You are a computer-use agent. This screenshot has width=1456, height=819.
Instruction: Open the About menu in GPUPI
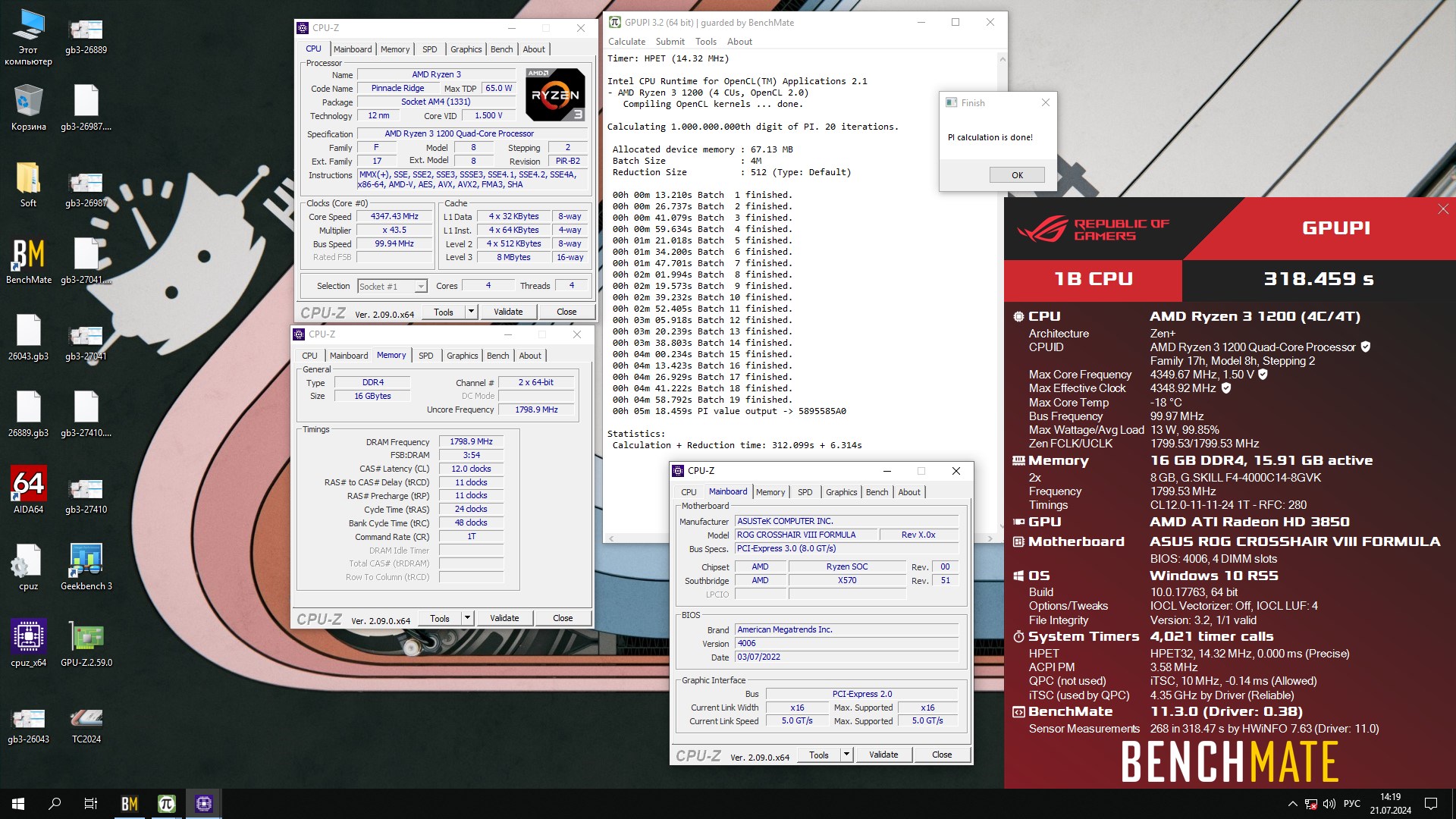739,42
